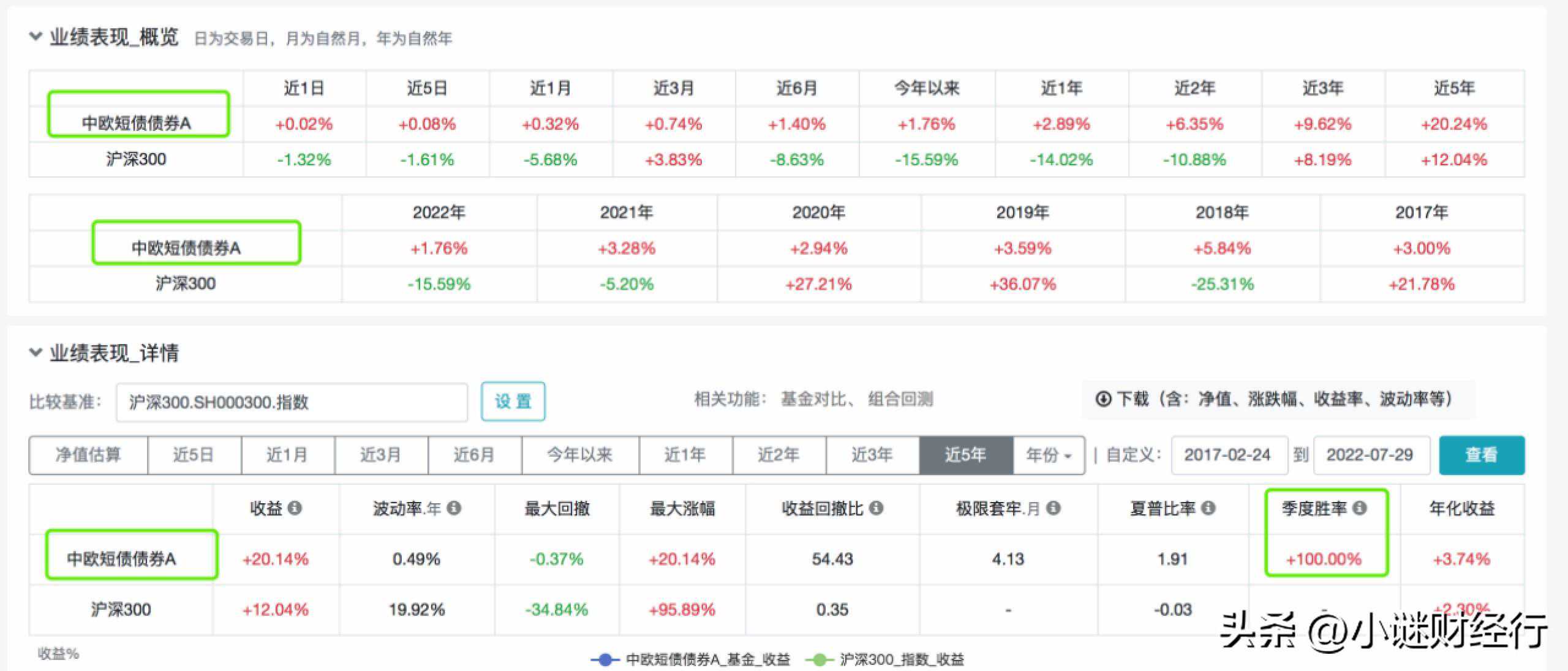Click the download icon before 下载
This screenshot has width=1568, height=671.
pos(1103,399)
